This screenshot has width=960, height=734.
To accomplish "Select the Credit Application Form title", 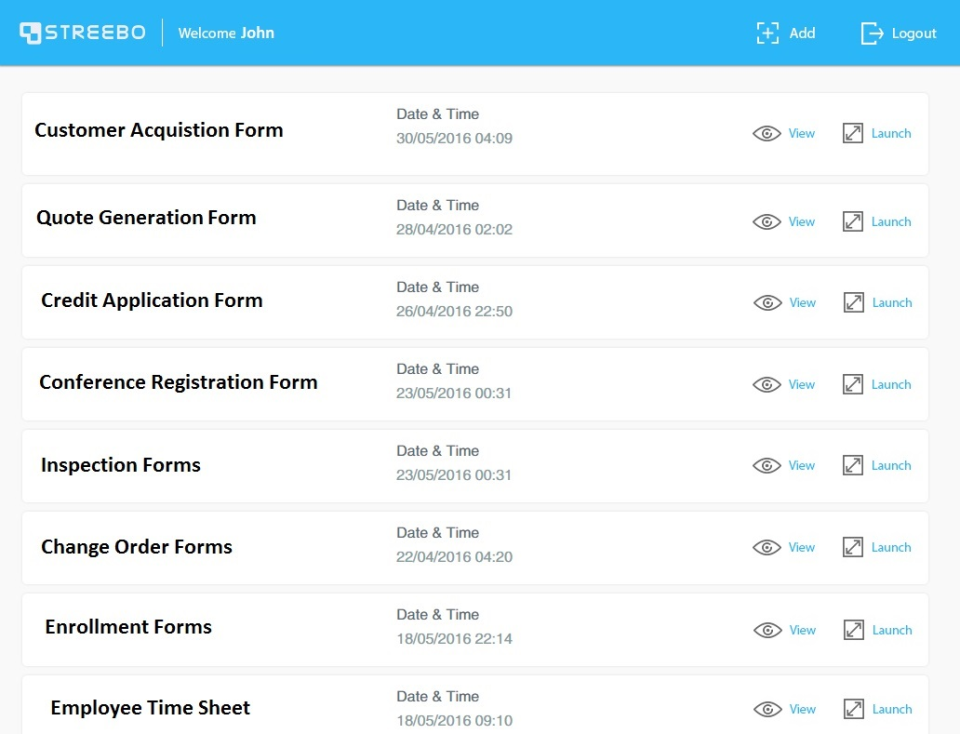I will pyautogui.click(x=152, y=301).
